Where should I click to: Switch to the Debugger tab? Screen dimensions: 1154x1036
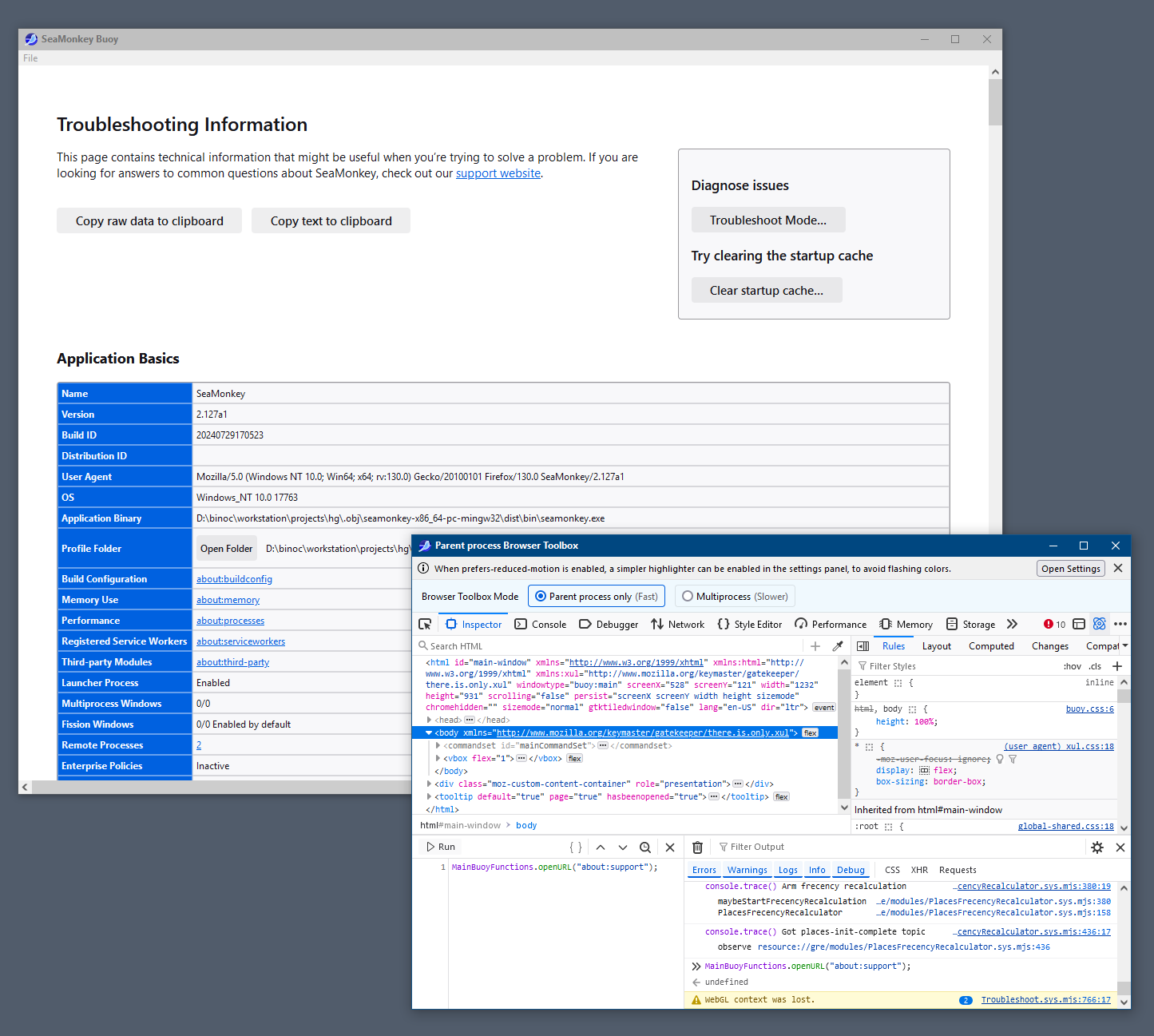pos(609,625)
